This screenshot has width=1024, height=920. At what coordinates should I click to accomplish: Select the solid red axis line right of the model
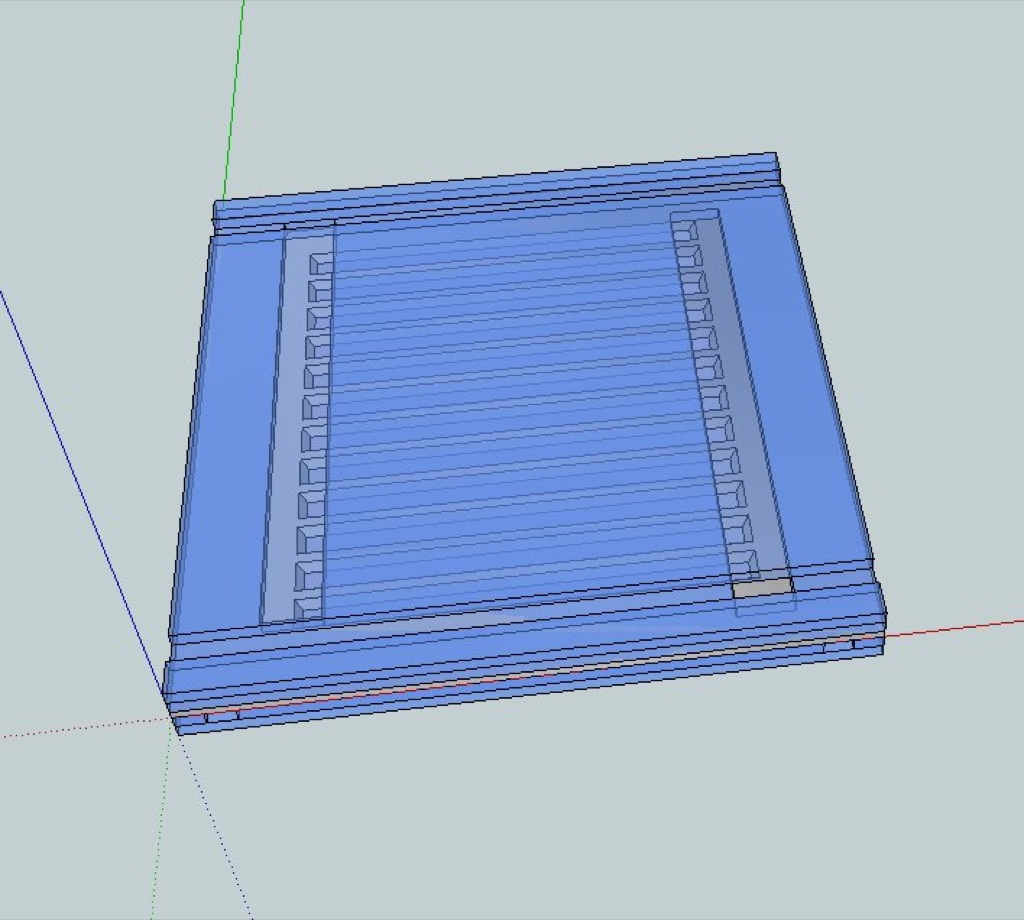coord(950,627)
